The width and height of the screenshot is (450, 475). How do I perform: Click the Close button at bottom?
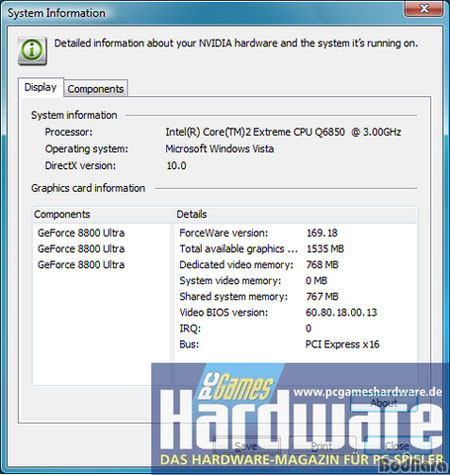pyautogui.click(x=397, y=446)
